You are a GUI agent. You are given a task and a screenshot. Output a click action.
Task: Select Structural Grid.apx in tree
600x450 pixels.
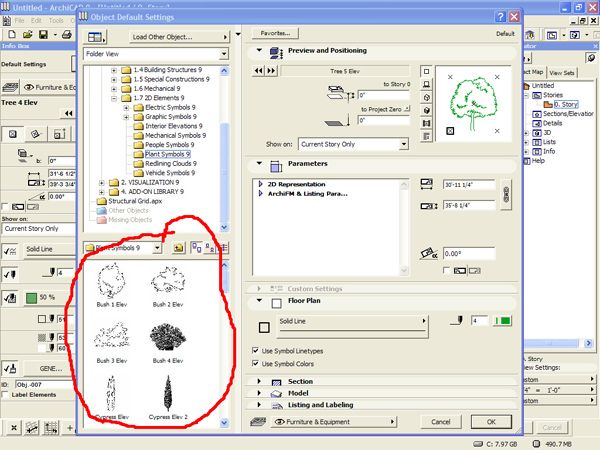[x=135, y=201]
